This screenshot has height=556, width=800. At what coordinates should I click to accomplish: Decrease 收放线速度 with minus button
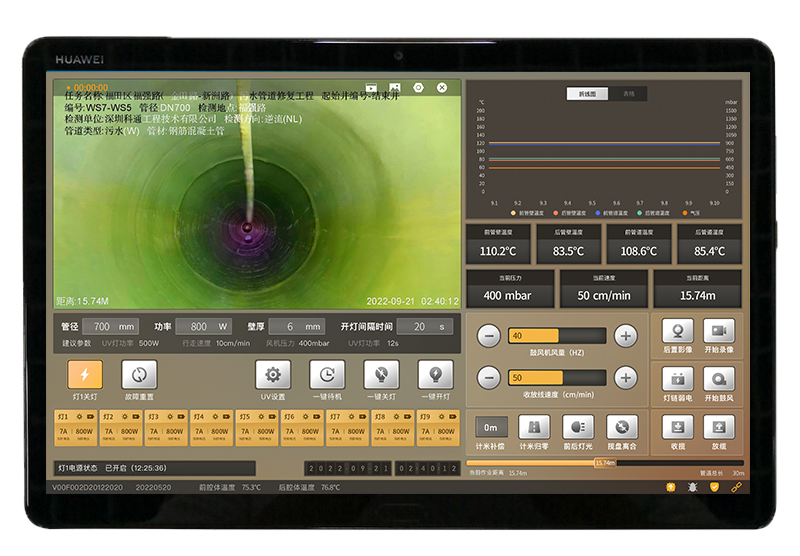(489, 378)
